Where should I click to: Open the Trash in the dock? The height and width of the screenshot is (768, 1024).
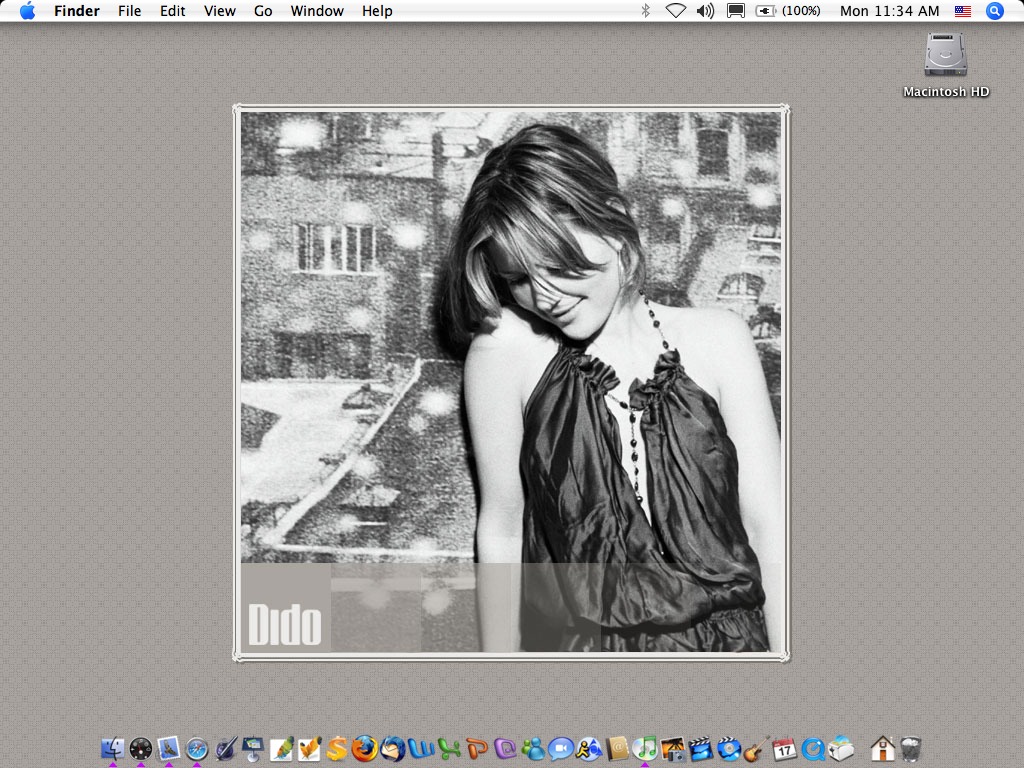click(x=910, y=748)
